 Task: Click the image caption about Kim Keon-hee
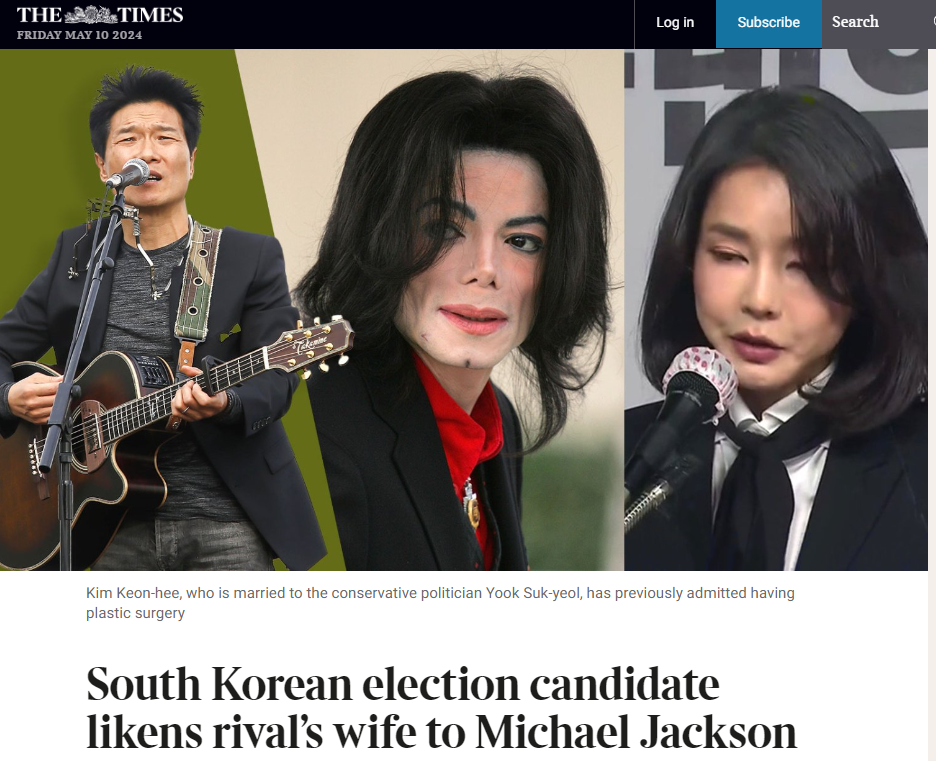point(440,603)
